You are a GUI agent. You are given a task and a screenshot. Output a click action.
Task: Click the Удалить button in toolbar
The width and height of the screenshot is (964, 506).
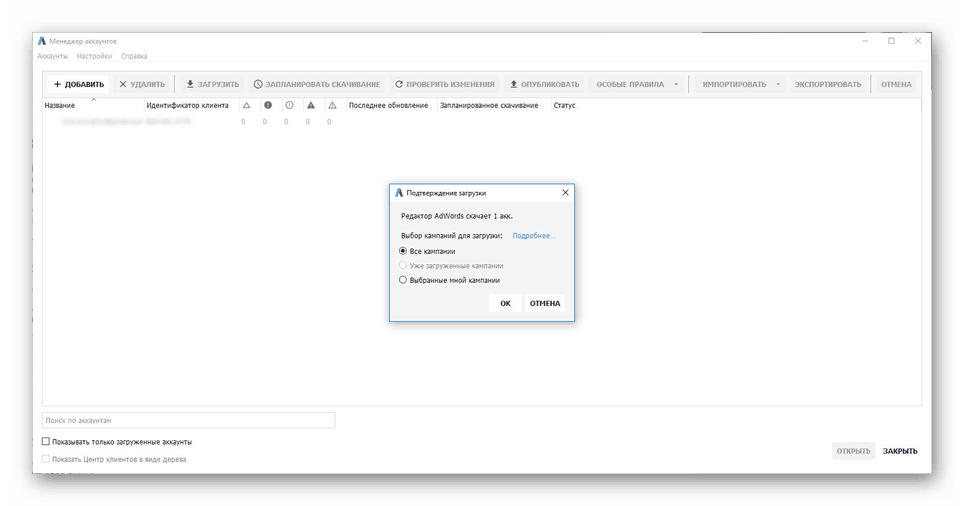pos(142,84)
